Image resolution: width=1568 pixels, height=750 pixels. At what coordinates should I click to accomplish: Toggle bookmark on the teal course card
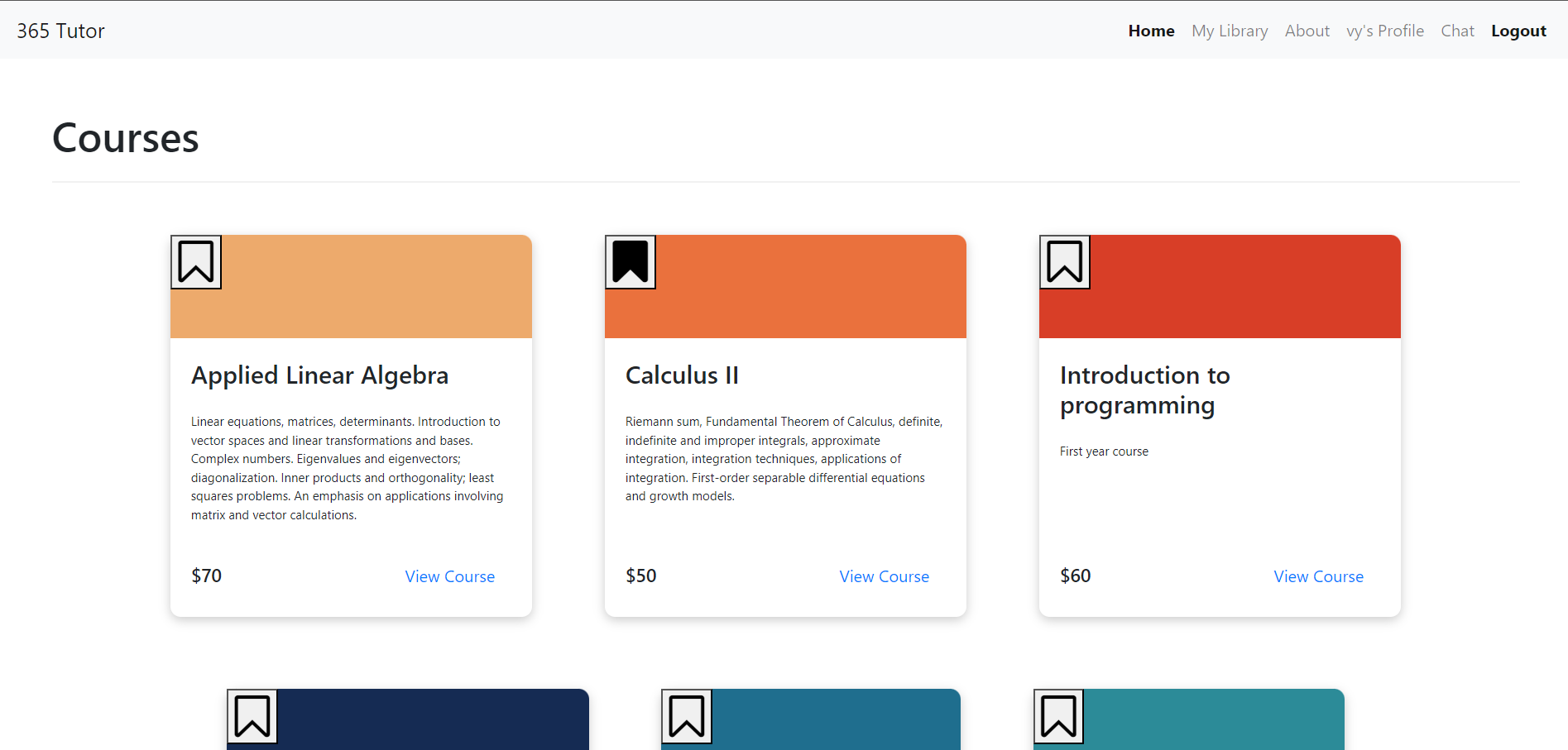[1059, 716]
